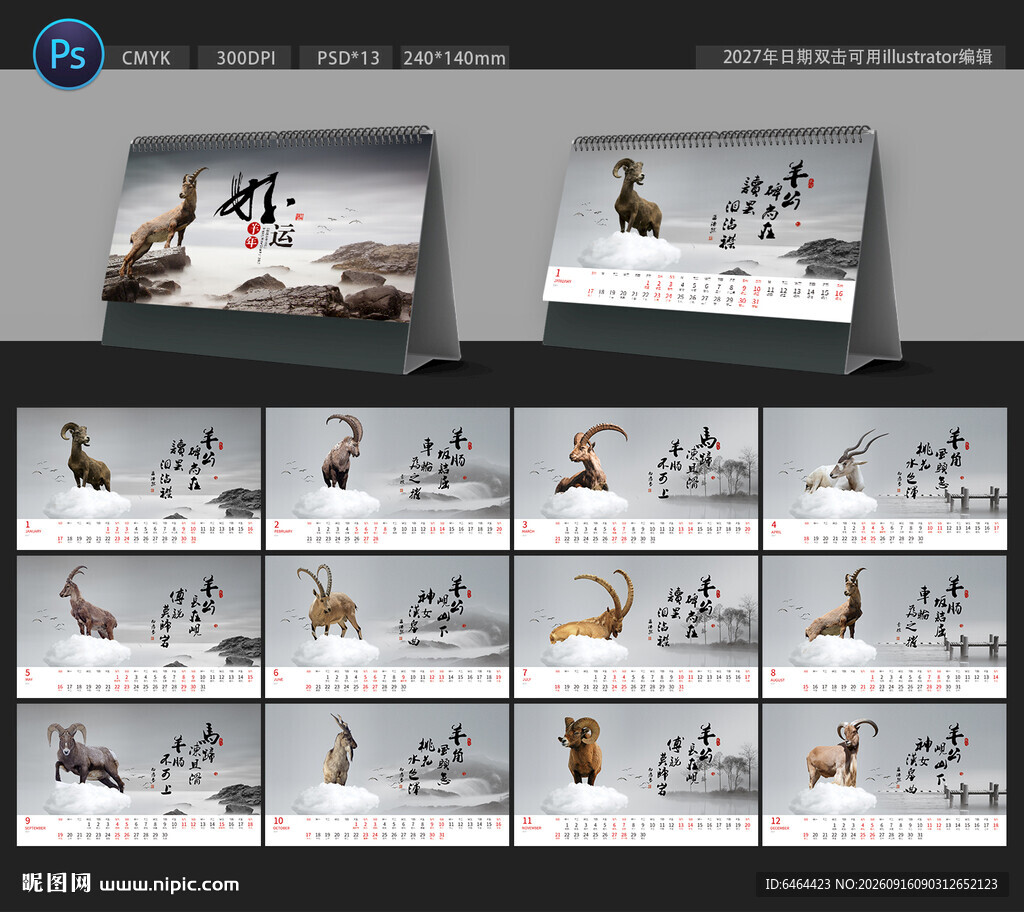
Task: Open the month 11 November calendar page
Action: click(636, 775)
